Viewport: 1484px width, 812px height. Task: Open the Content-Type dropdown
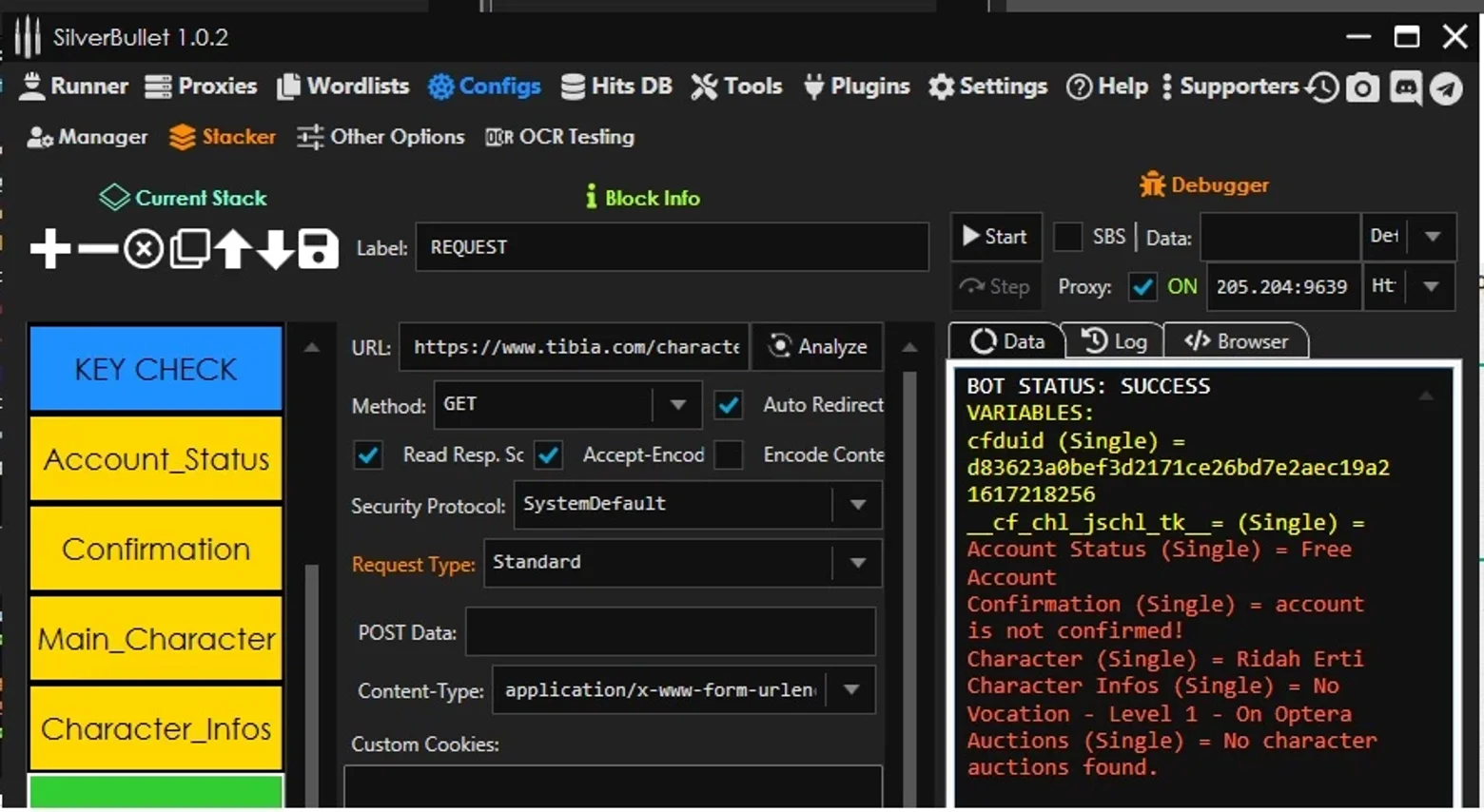(851, 690)
